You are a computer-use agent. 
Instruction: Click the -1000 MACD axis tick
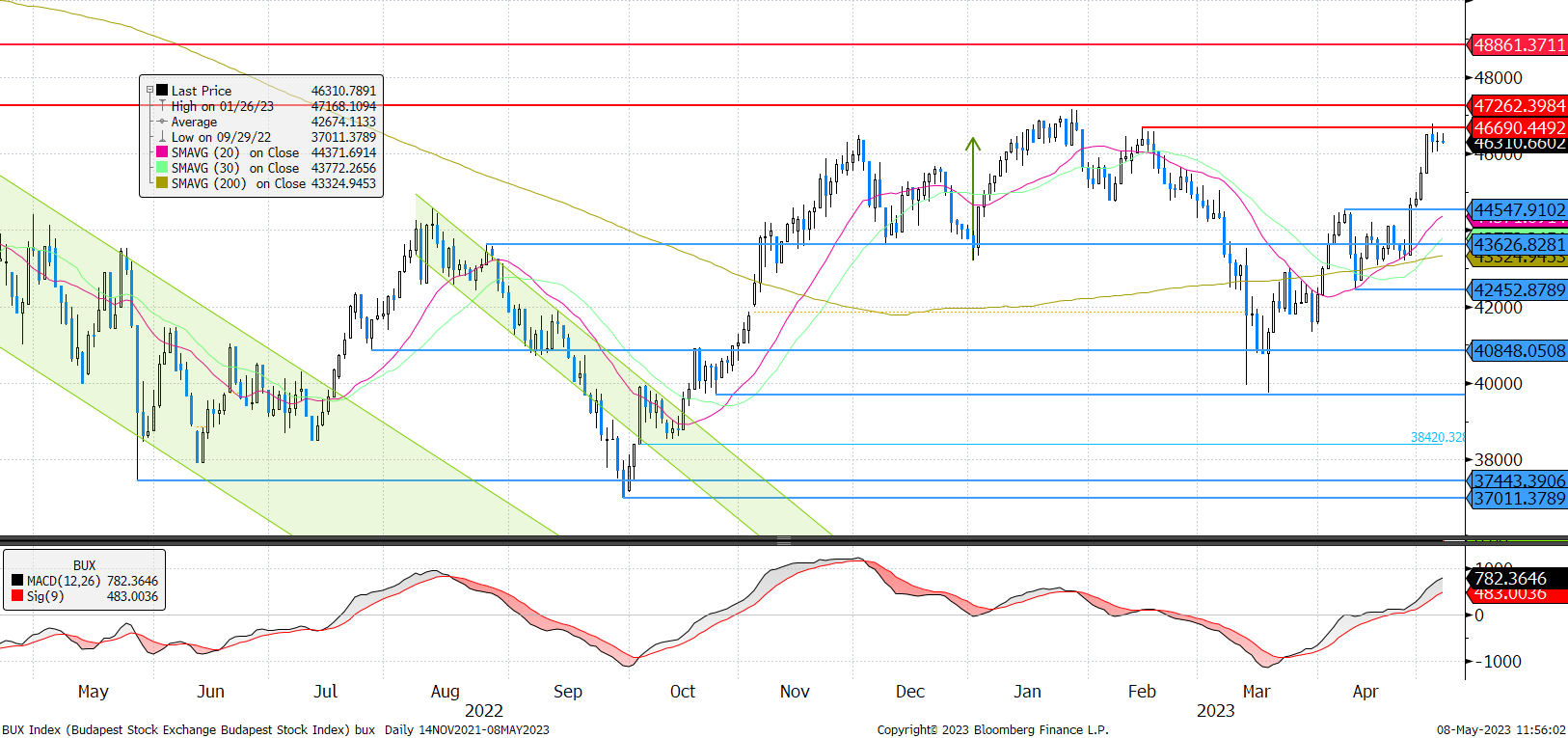(x=1498, y=661)
